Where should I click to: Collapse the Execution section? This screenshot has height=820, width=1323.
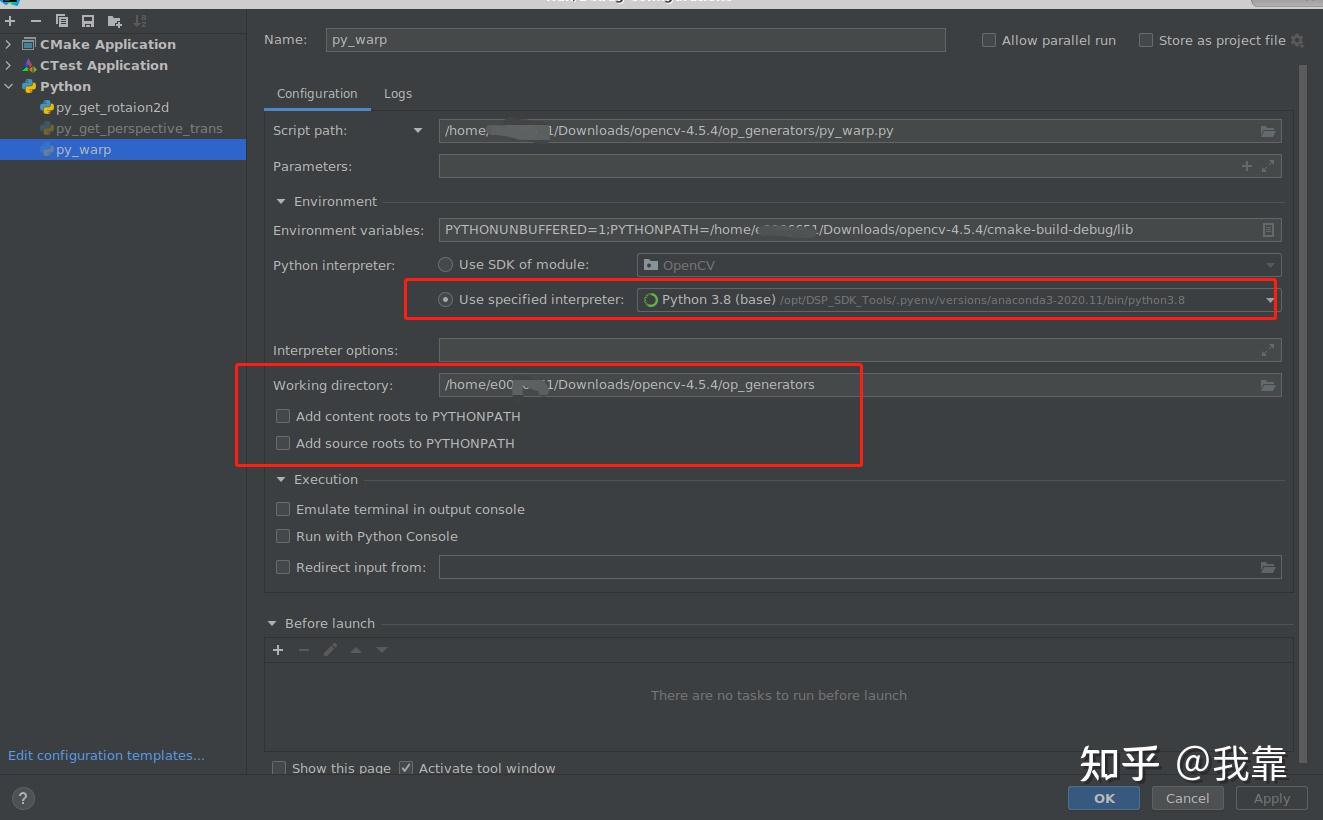tap(281, 480)
